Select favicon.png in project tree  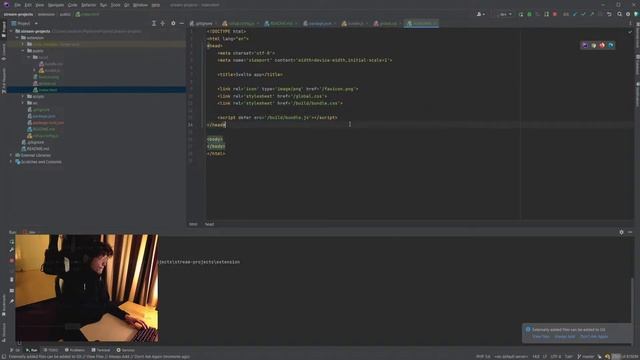coord(49,77)
